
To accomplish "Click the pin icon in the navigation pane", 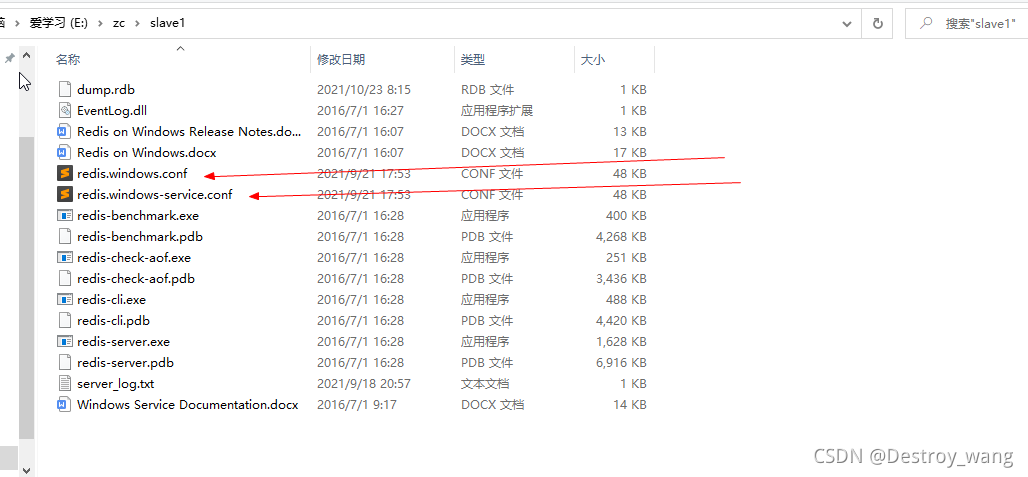I will (x=9, y=59).
